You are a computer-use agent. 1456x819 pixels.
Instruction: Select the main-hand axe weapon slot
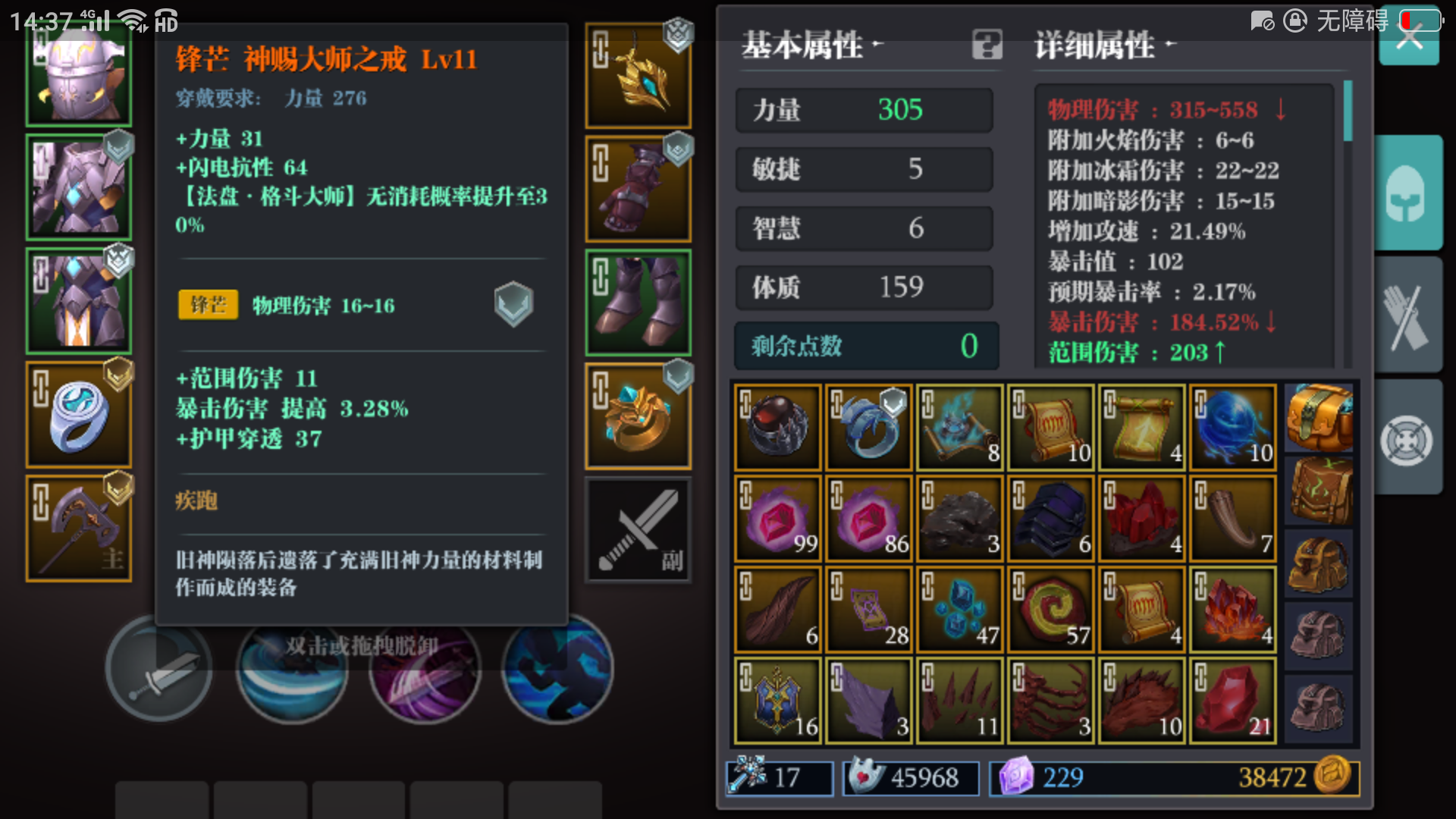(79, 529)
